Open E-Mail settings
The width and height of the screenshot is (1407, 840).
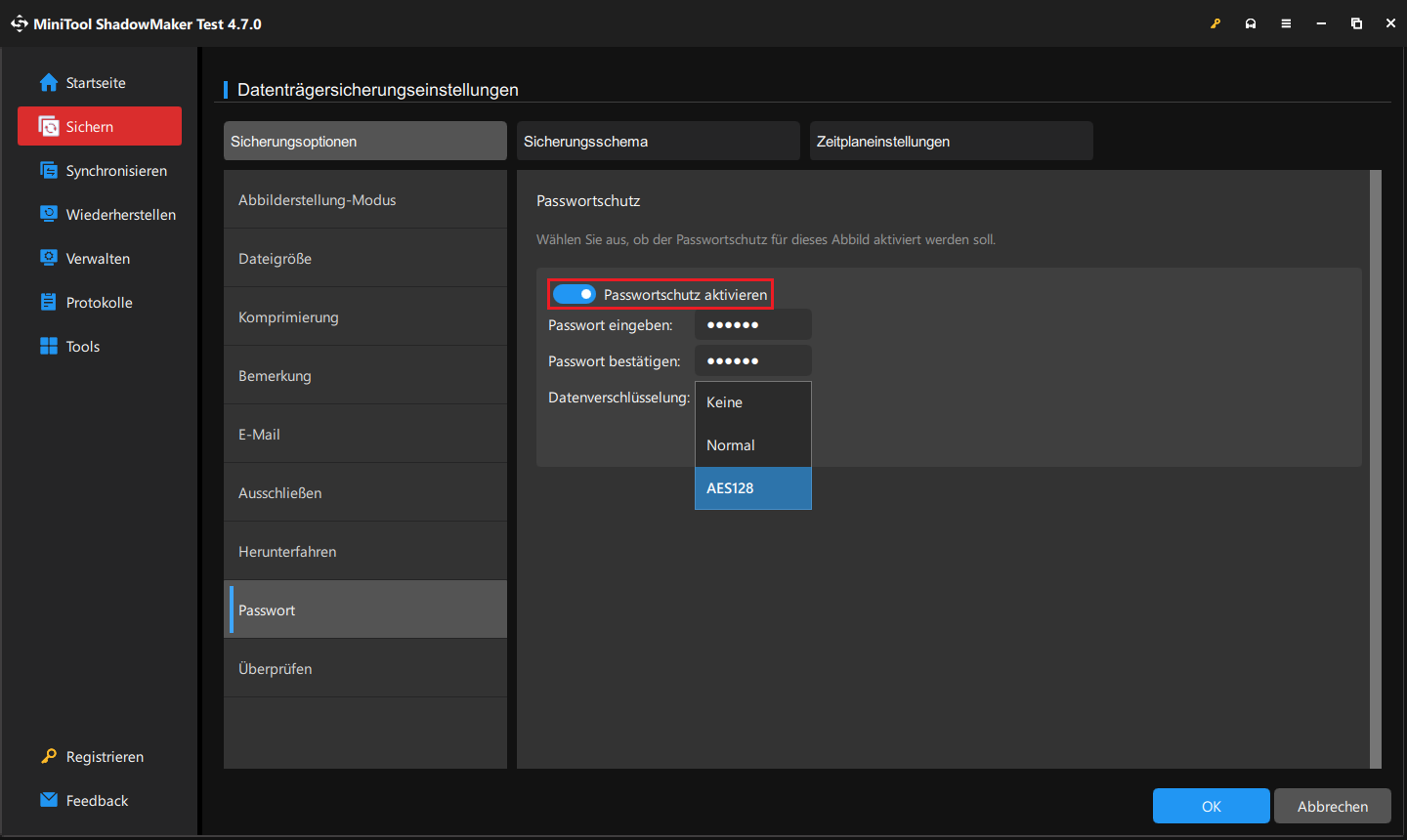point(365,434)
